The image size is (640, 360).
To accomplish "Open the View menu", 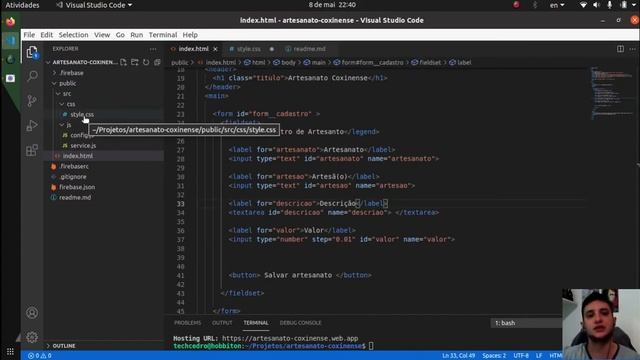I will 102,35.
